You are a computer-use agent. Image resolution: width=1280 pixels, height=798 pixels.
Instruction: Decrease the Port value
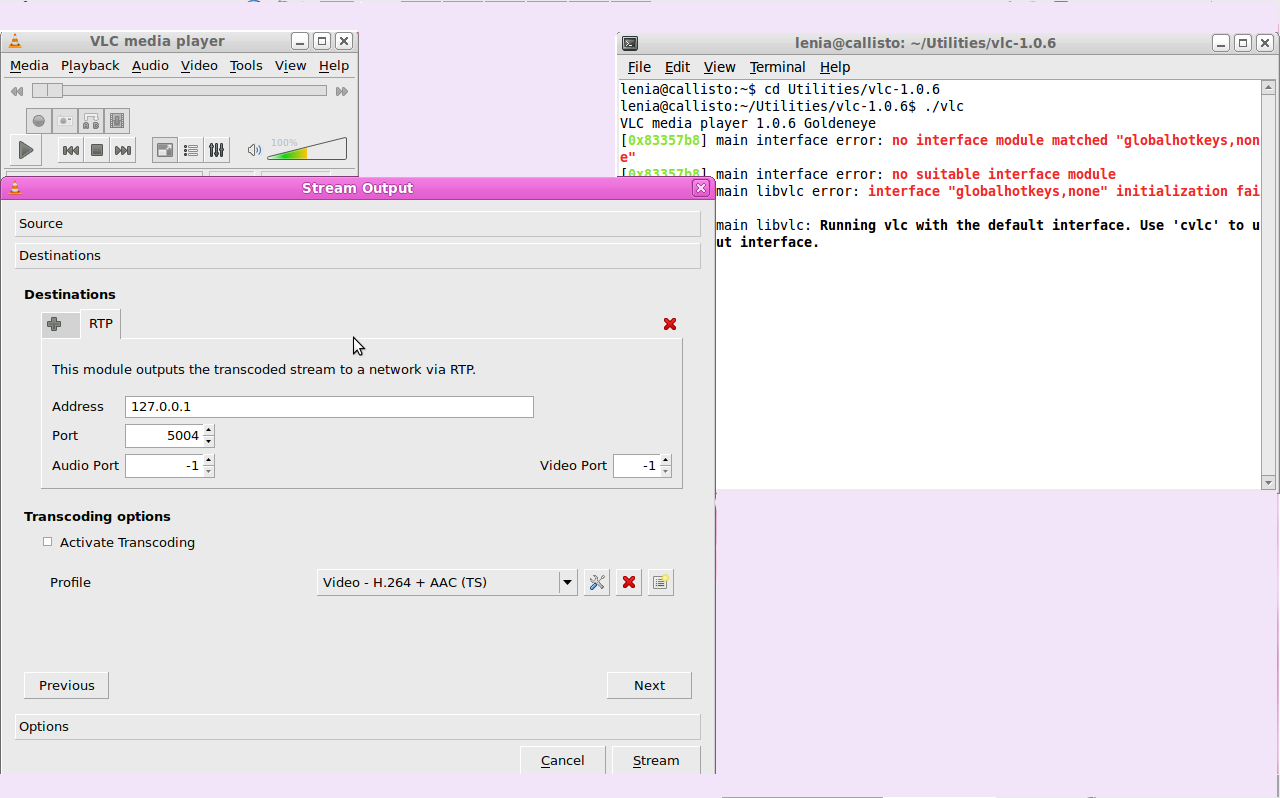(x=208, y=441)
